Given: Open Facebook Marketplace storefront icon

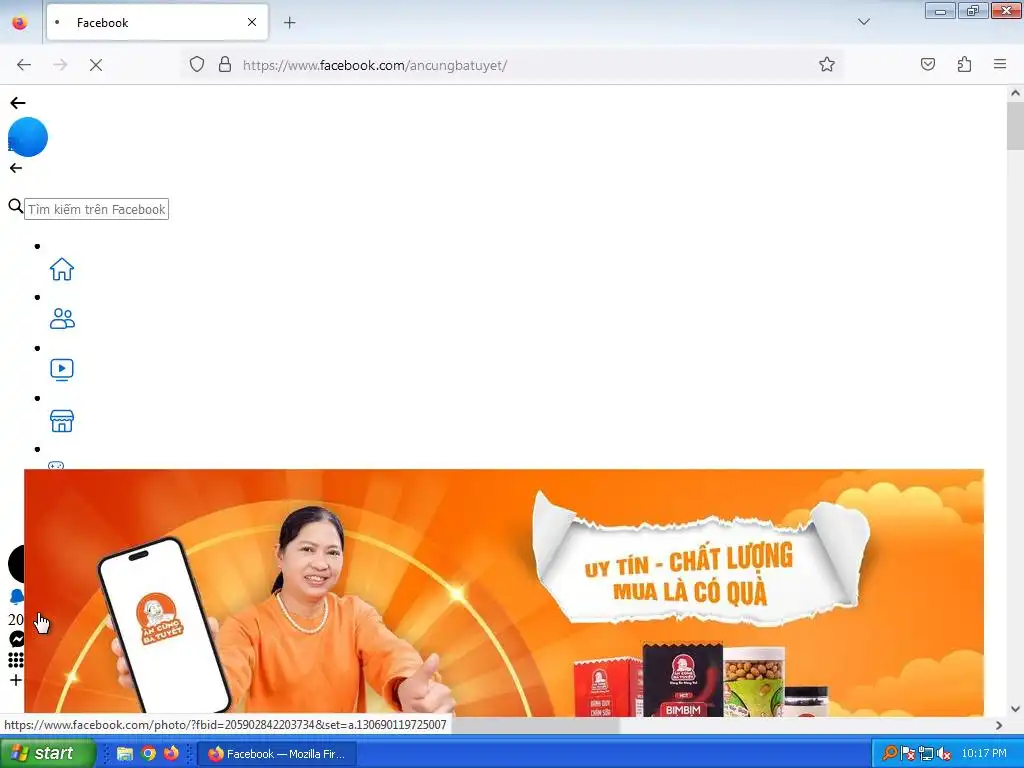Looking at the screenshot, I should tap(62, 421).
